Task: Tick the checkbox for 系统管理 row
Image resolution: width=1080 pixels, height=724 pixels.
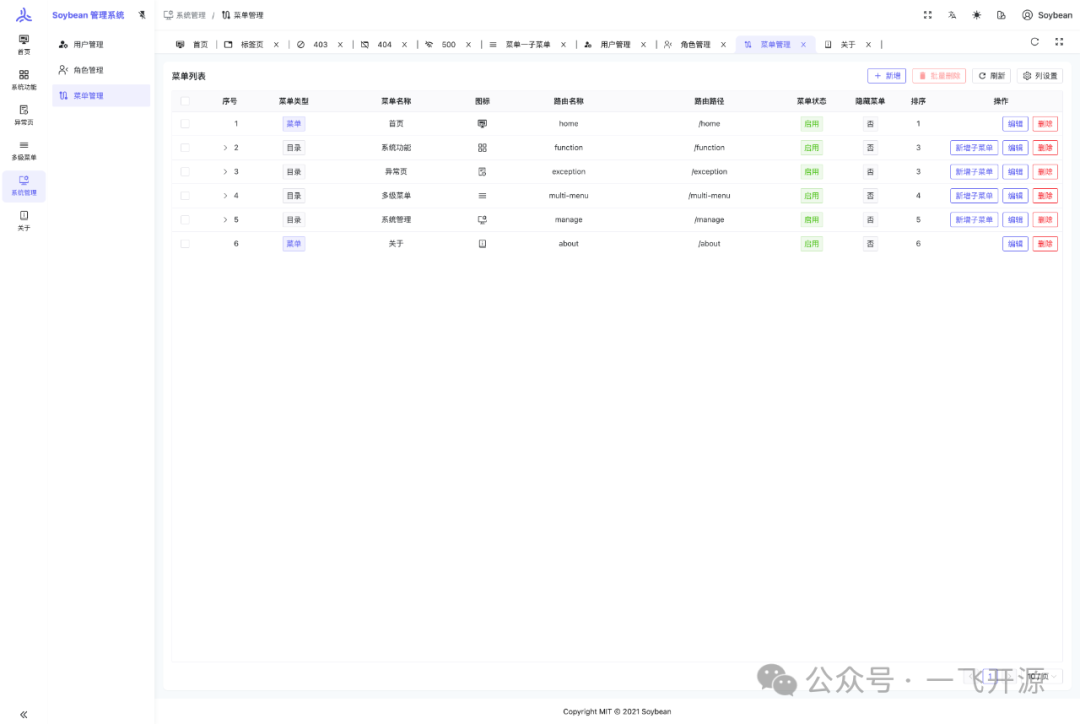Action: coord(185,220)
